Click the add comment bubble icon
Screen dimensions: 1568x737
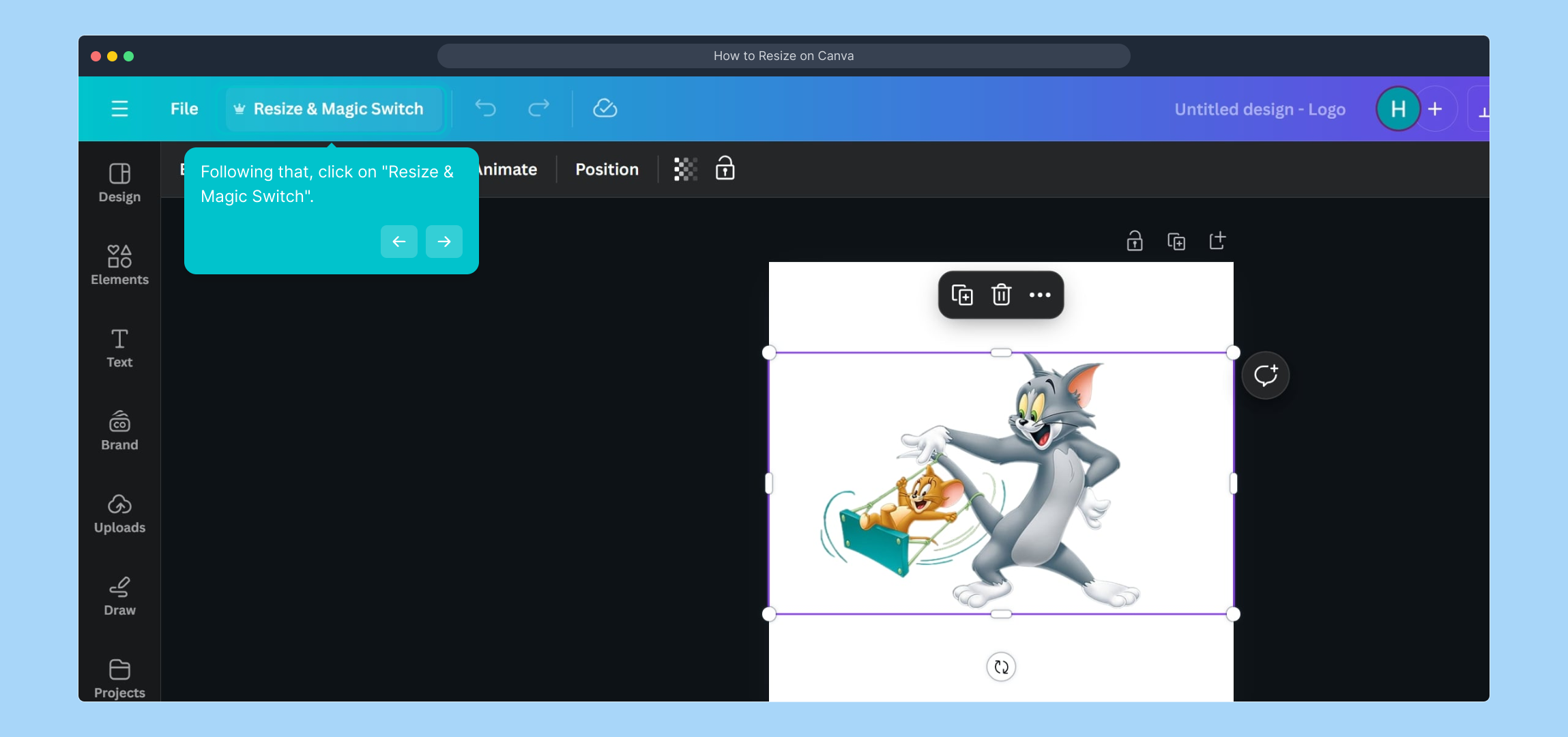(1265, 375)
